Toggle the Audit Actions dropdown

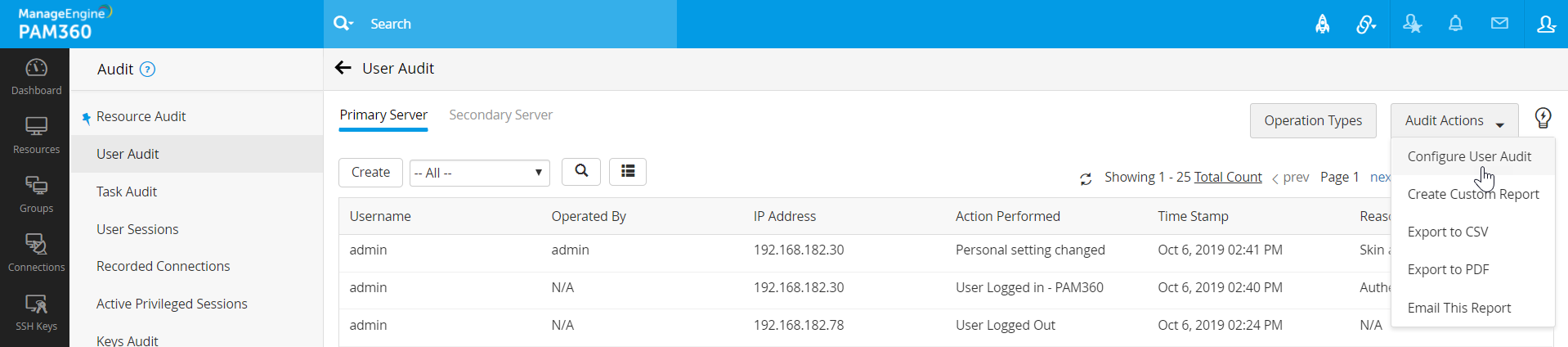[1454, 120]
